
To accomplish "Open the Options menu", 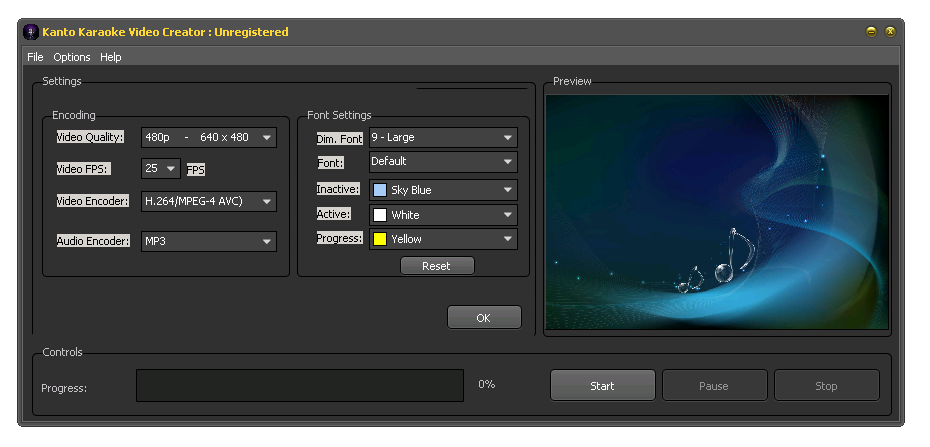I will (72, 57).
